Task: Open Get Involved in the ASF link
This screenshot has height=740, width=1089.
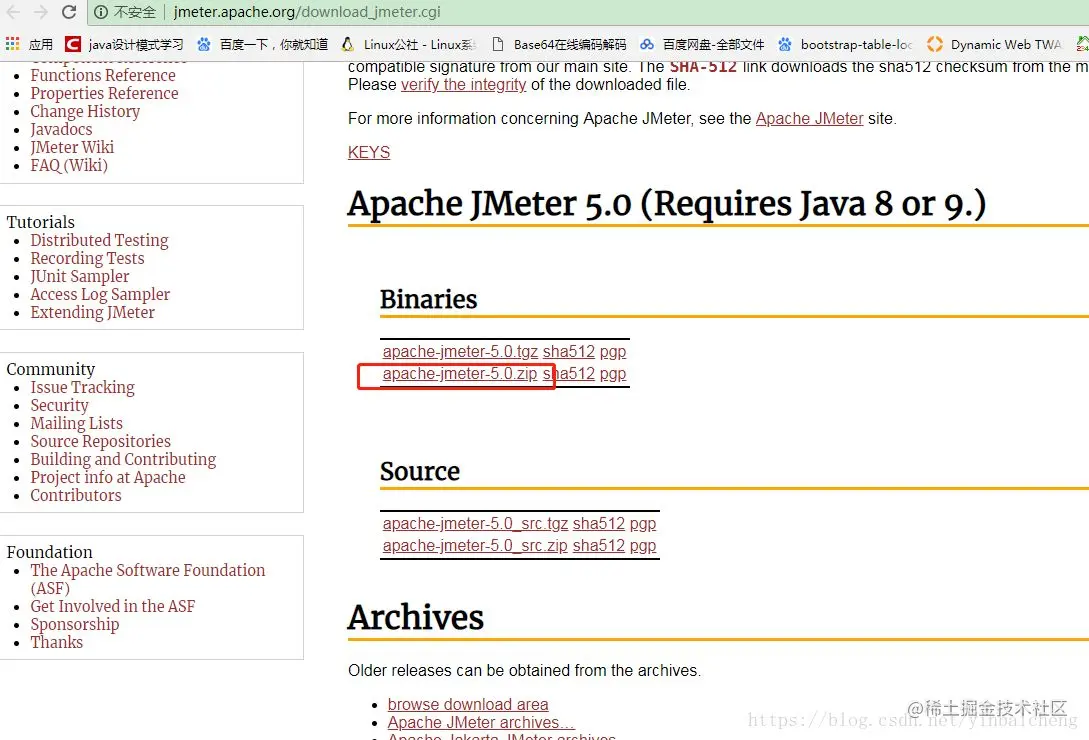Action: [113, 607]
